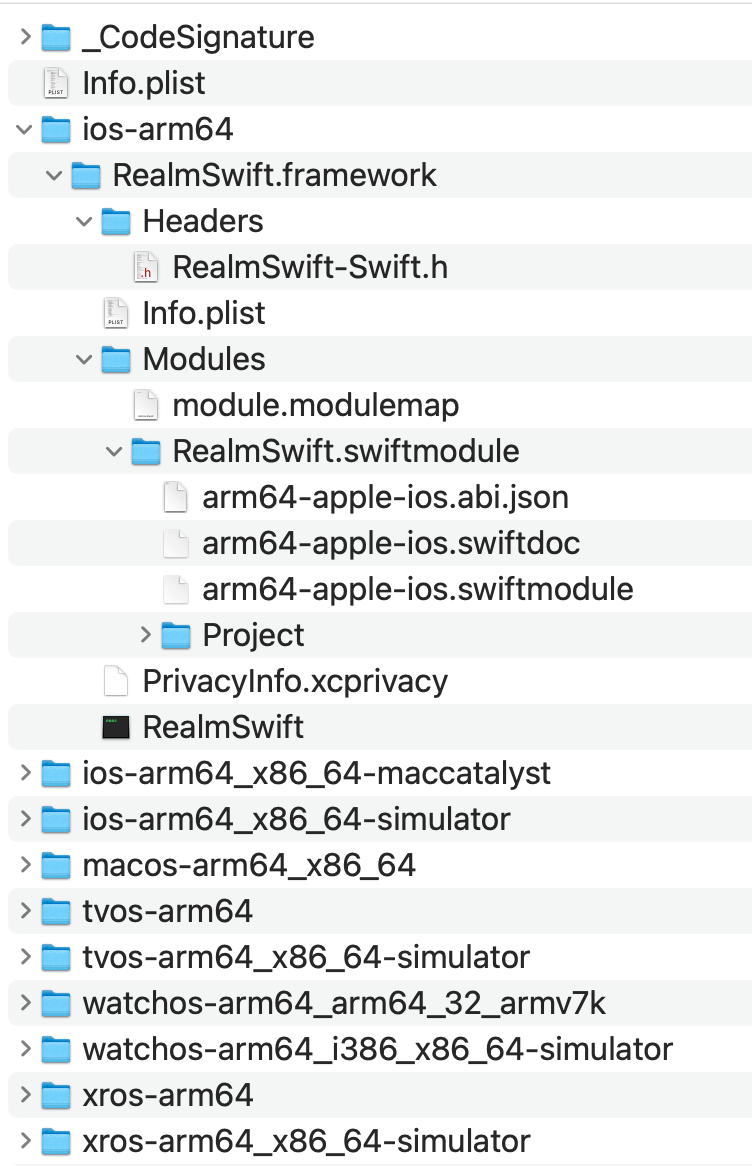Select the arm64-apple-ios.swiftdoc file name
Viewport: 752px width, 1166px height.
click(x=391, y=544)
